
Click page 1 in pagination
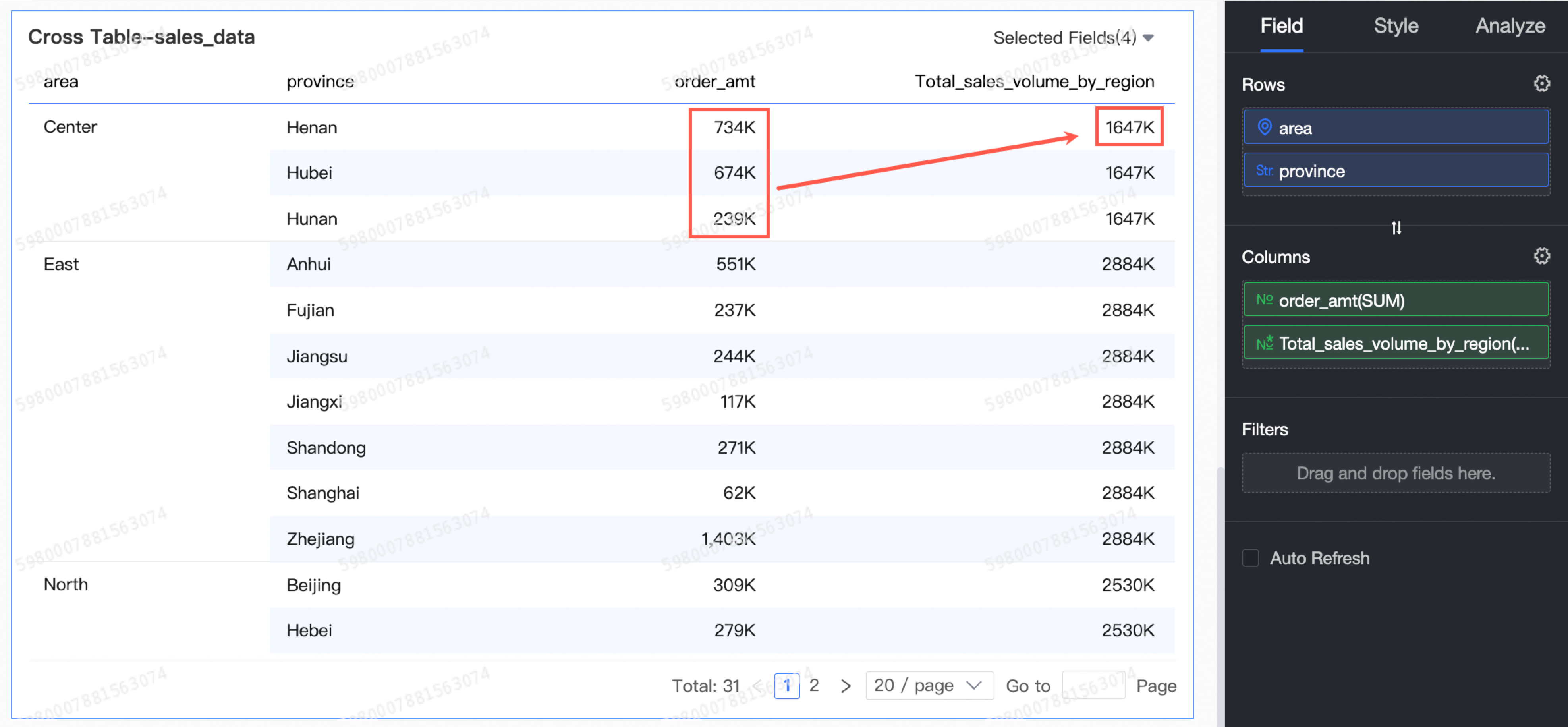tap(786, 686)
